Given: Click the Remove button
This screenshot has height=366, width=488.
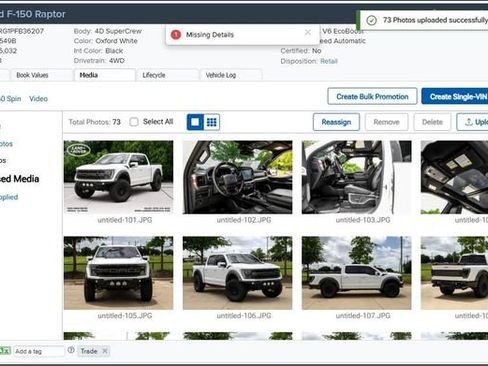Looking at the screenshot, I should tap(386, 122).
